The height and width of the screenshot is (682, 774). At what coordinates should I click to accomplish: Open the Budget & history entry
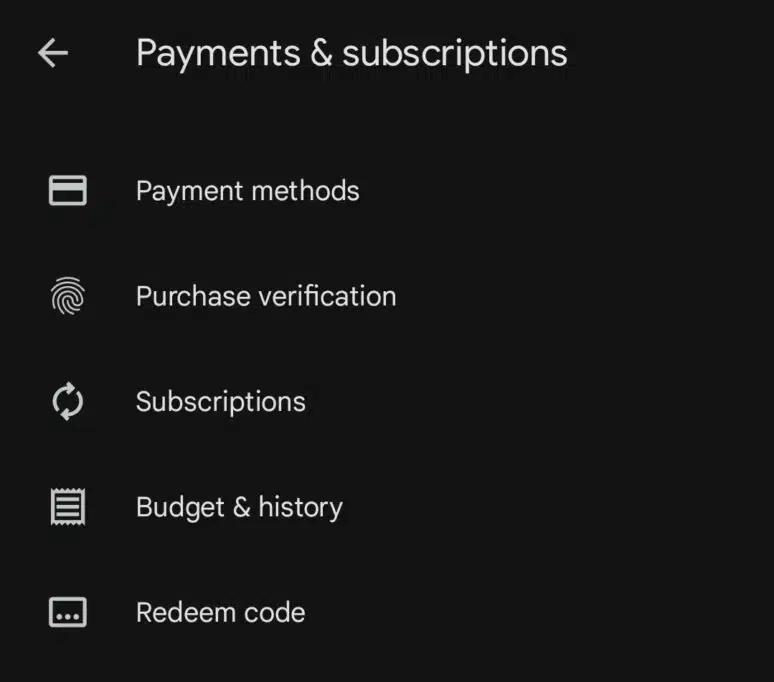[300, 507]
